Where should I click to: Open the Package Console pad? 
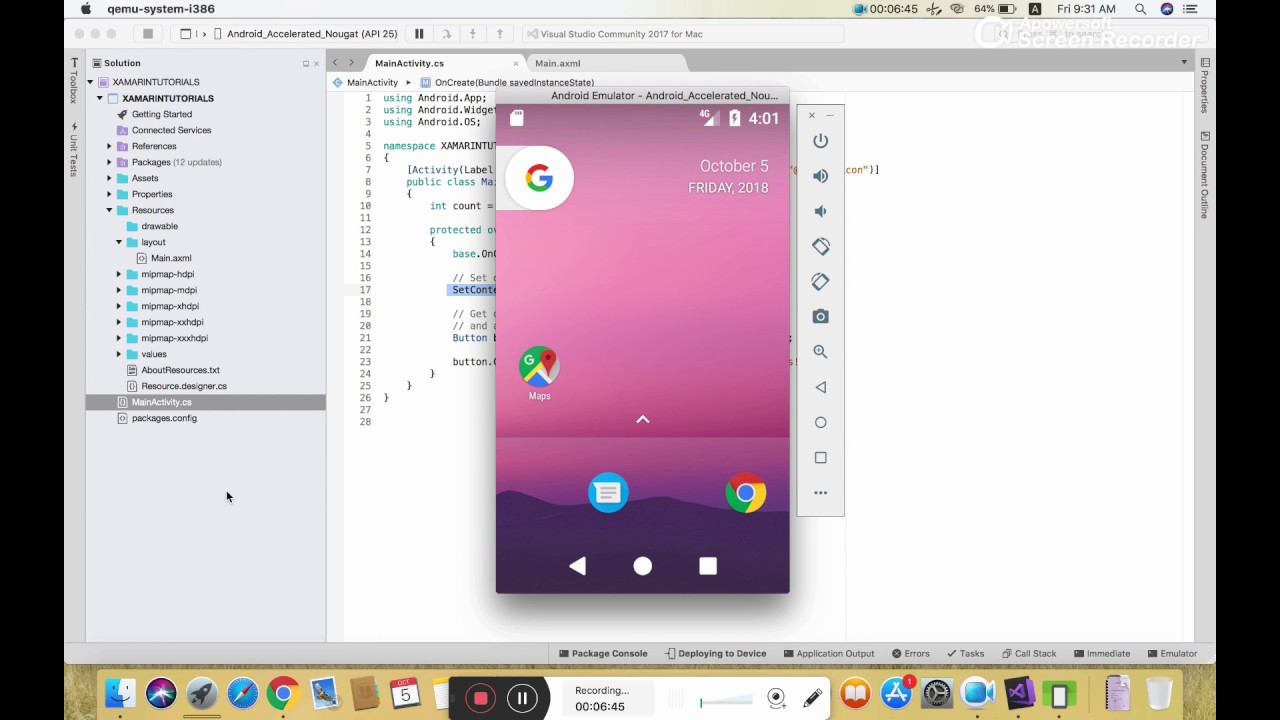(603, 653)
